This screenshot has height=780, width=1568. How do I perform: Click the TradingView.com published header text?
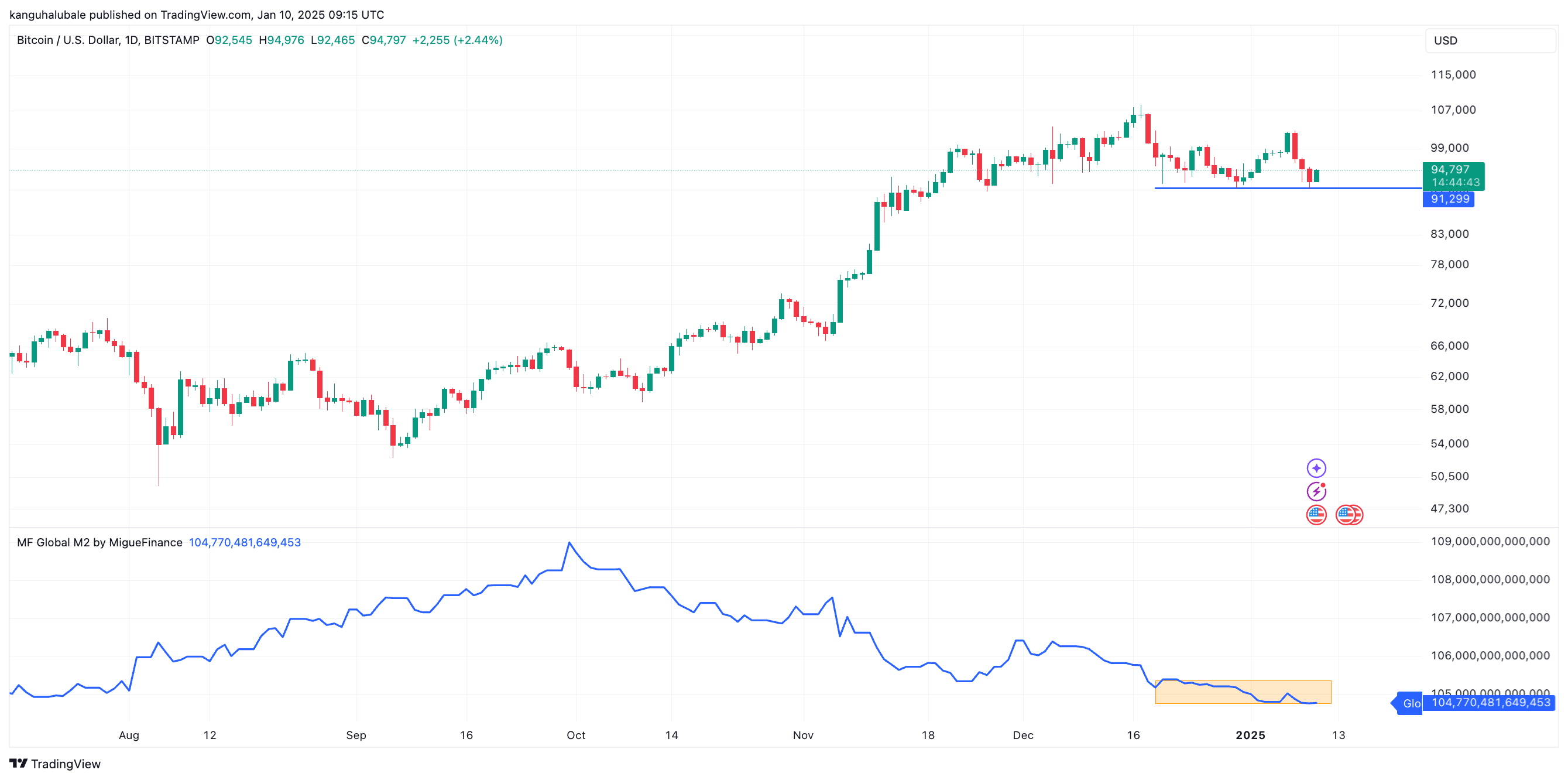coord(197,15)
